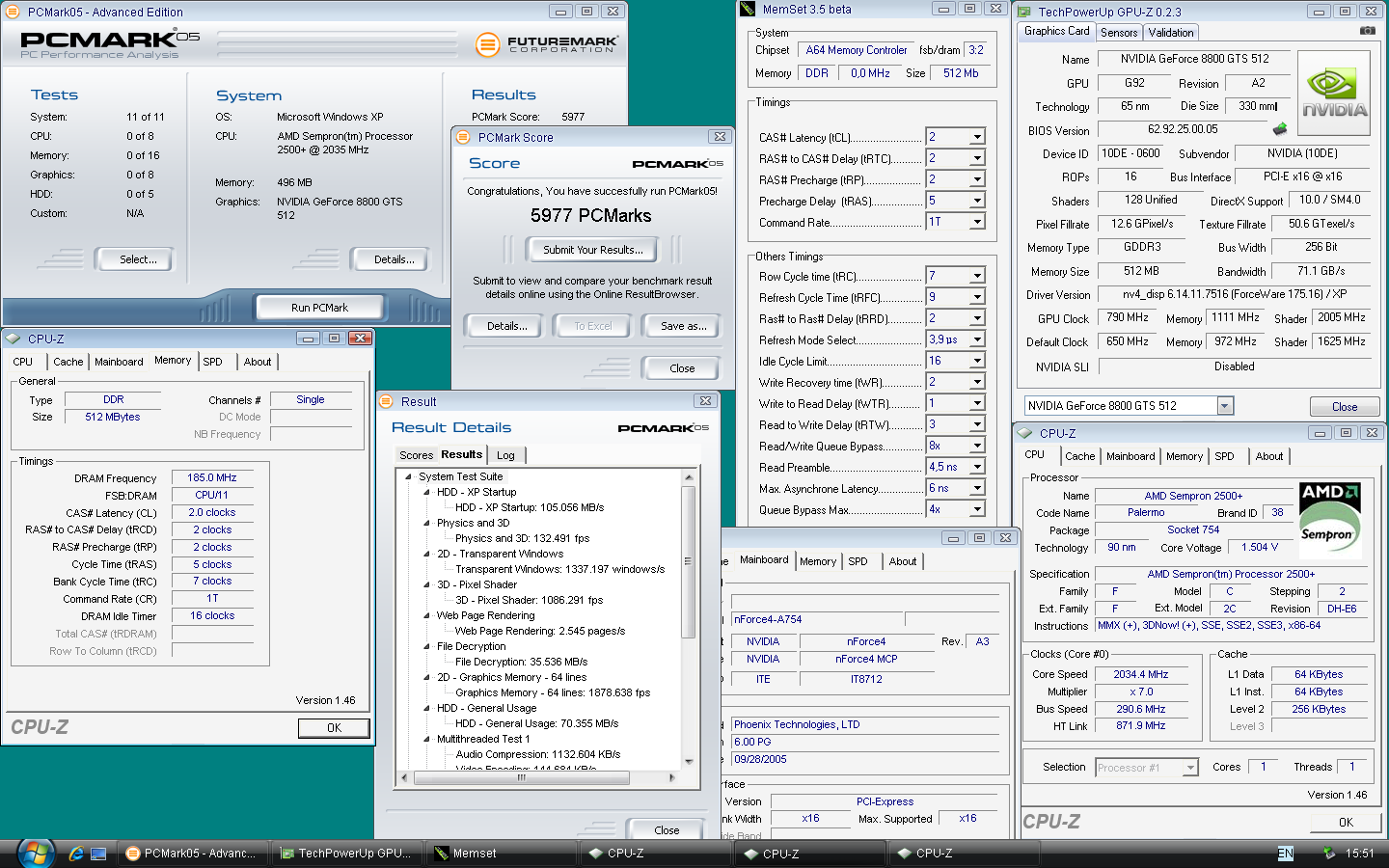Click the Result Details vertical scrollbar thumb
This screenshot has height=868, width=1389.
click(689, 561)
